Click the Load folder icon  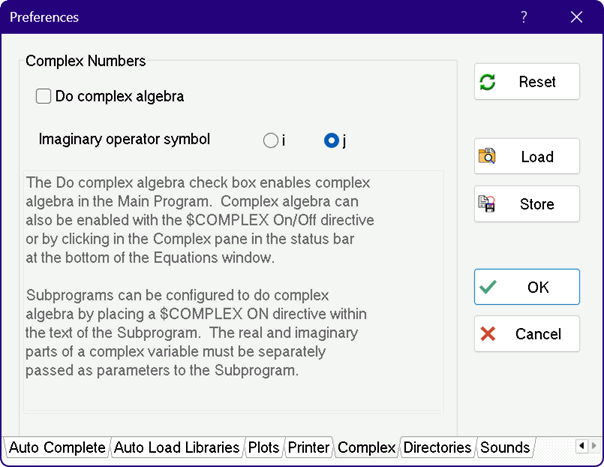(488, 157)
